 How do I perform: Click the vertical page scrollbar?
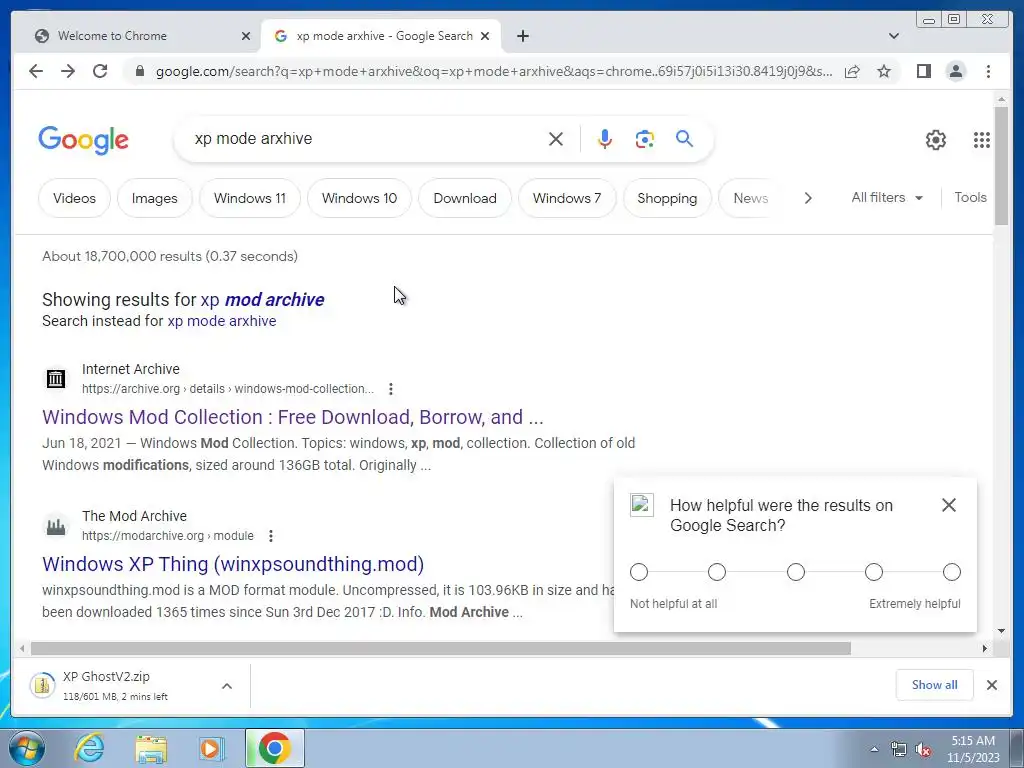click(1001, 165)
